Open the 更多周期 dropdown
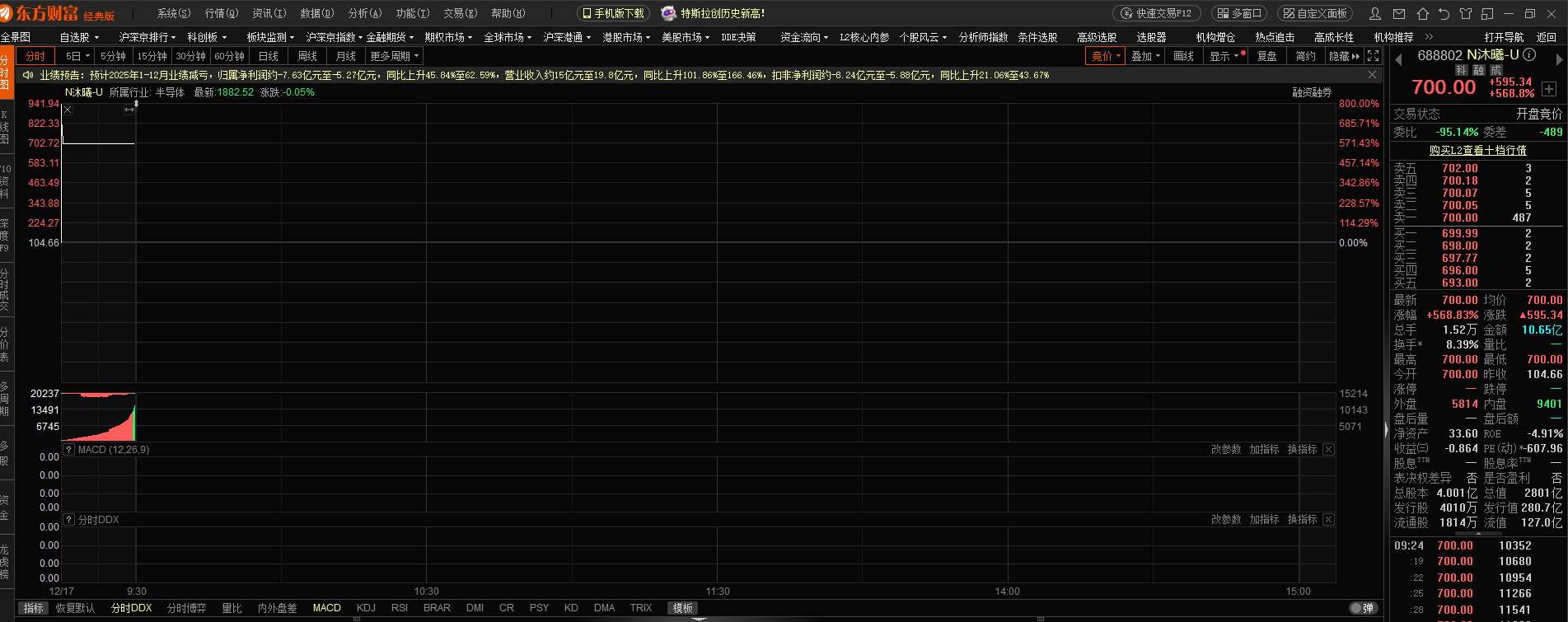 [394, 56]
